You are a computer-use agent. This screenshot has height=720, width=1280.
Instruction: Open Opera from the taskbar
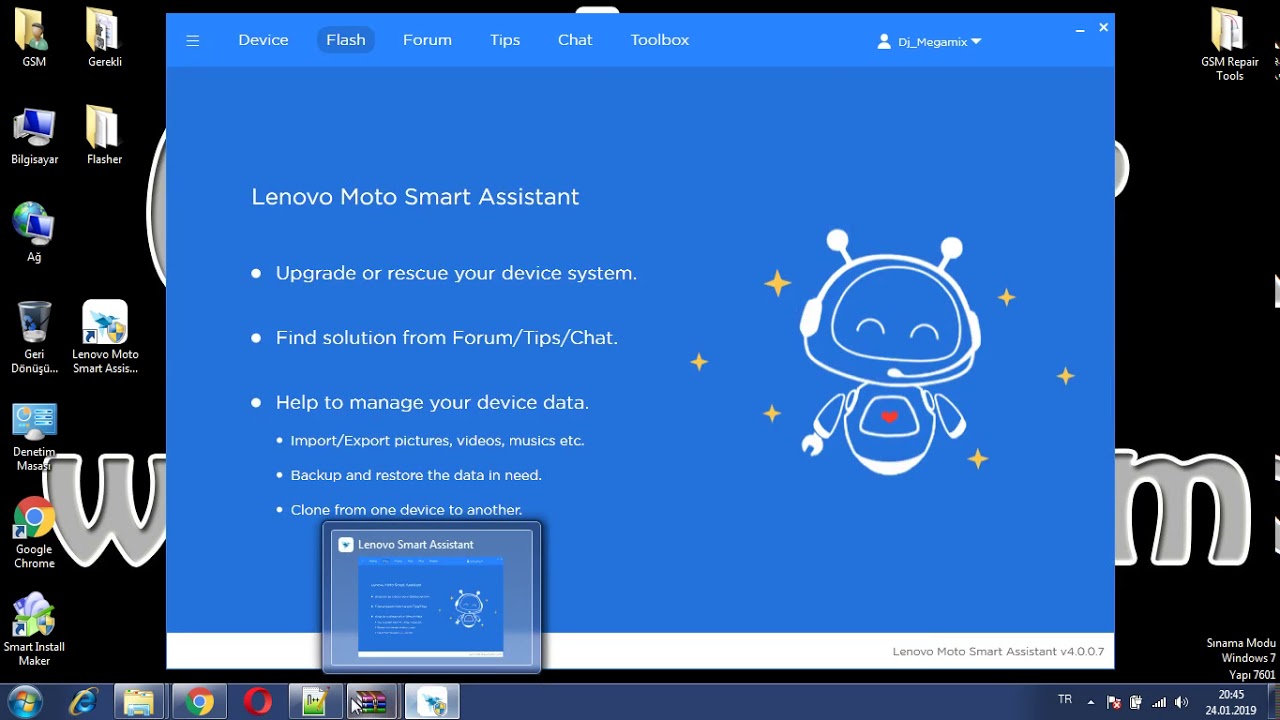(257, 702)
